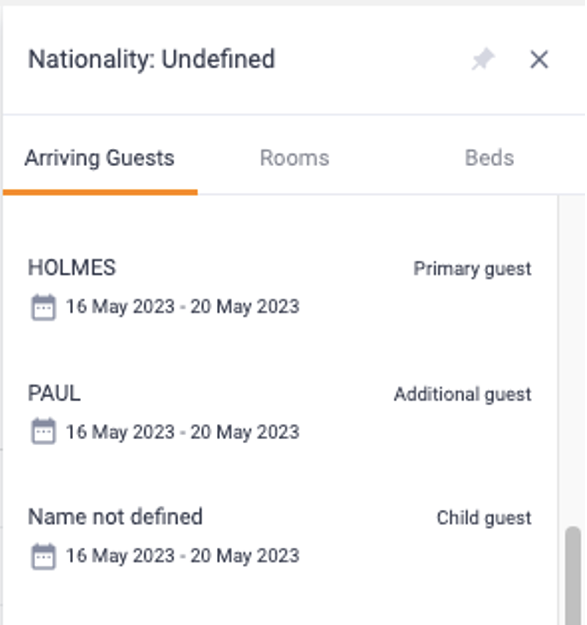The image size is (587, 625).
Task: Click the scrollbar track above the thumb
Action: [573, 359]
